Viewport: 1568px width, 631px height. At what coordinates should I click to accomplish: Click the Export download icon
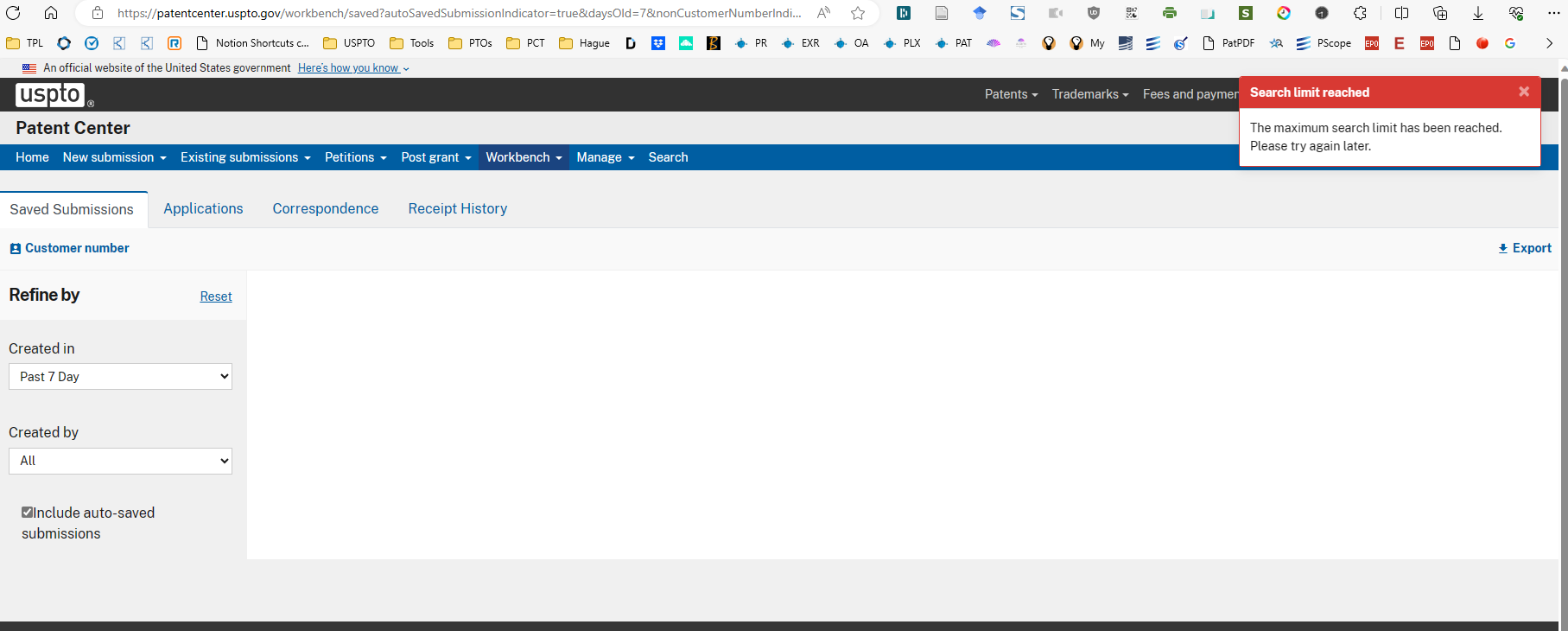pos(1502,248)
